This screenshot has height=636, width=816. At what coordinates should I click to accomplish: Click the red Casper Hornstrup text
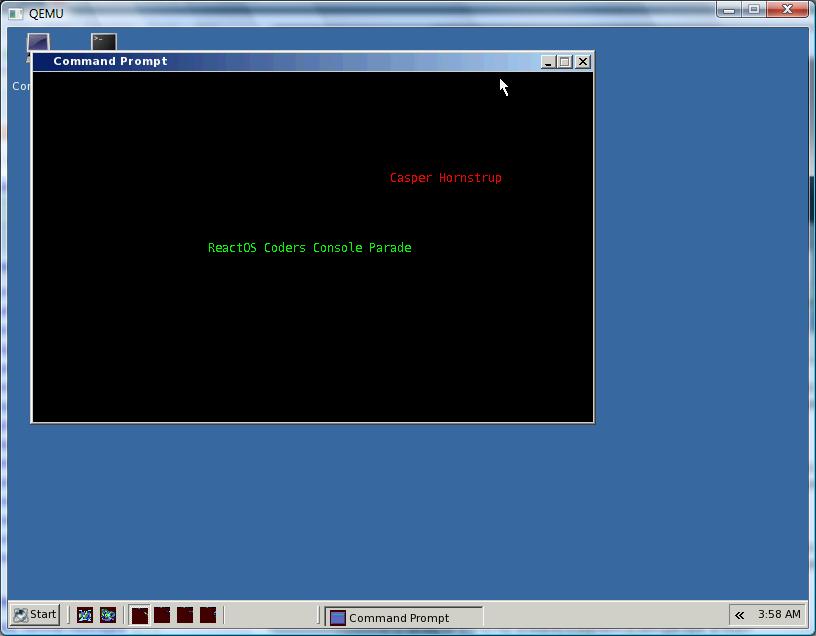[x=446, y=178]
